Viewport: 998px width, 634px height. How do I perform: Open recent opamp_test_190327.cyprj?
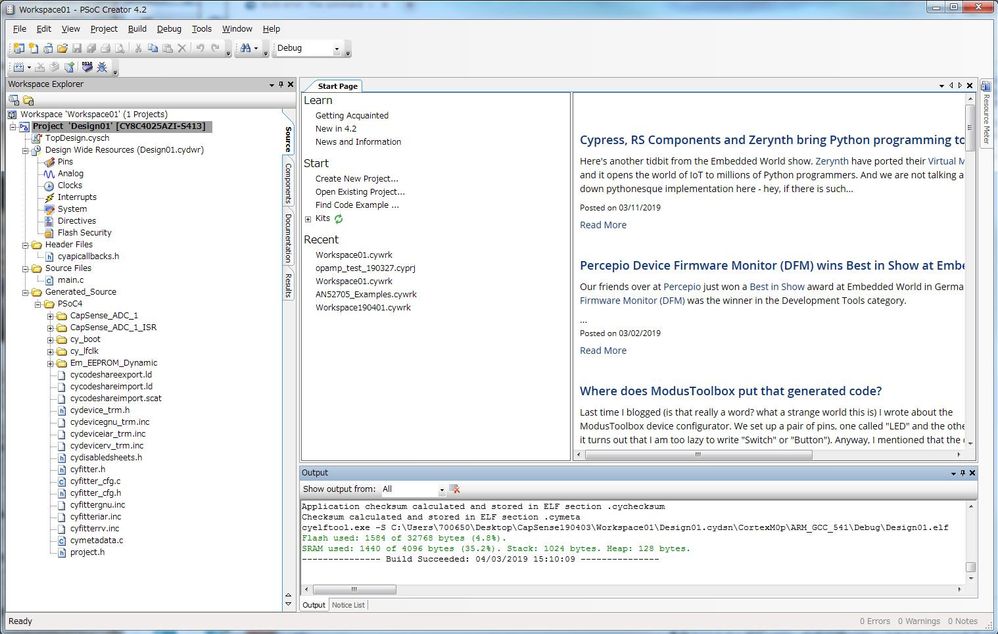365,268
